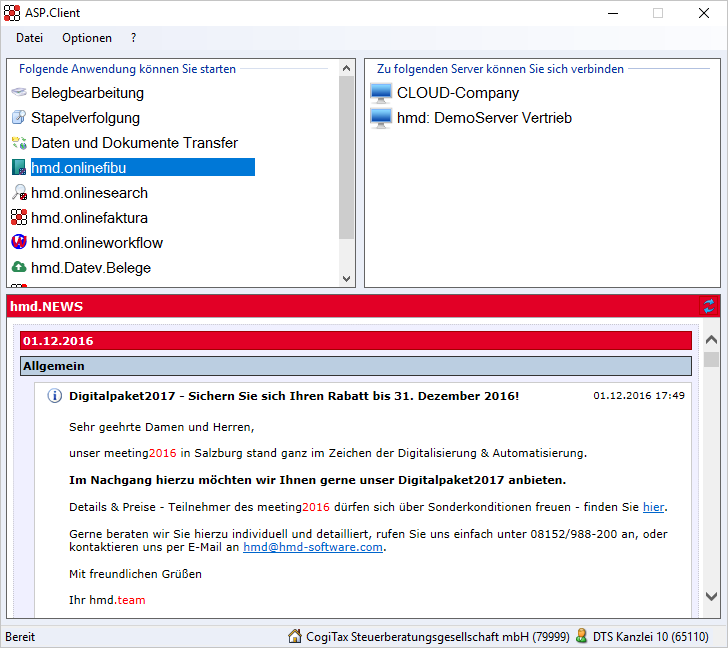Click the Daten und Dokumente Transfer icon

(x=19, y=143)
